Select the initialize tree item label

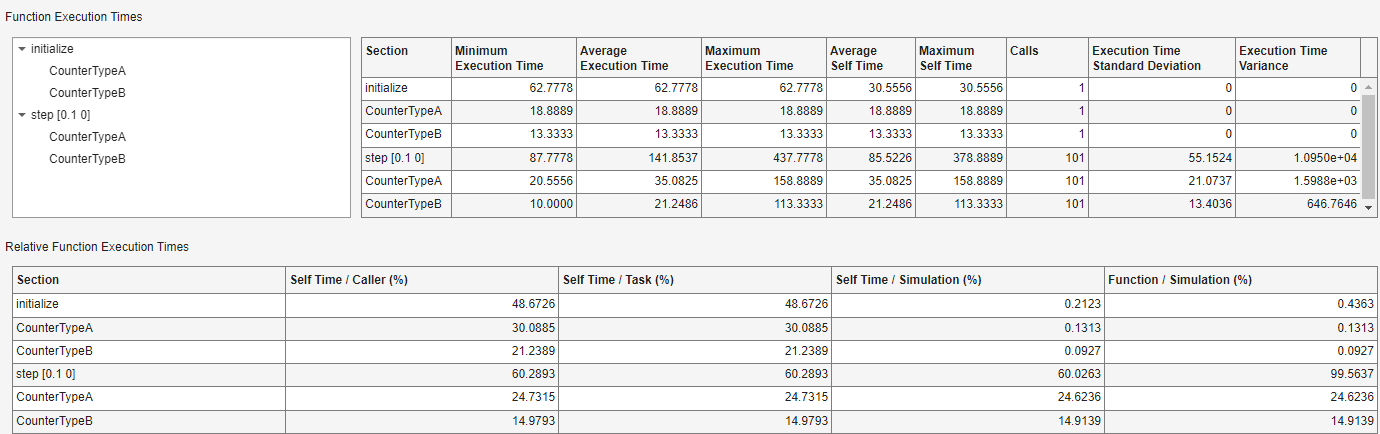(52, 48)
